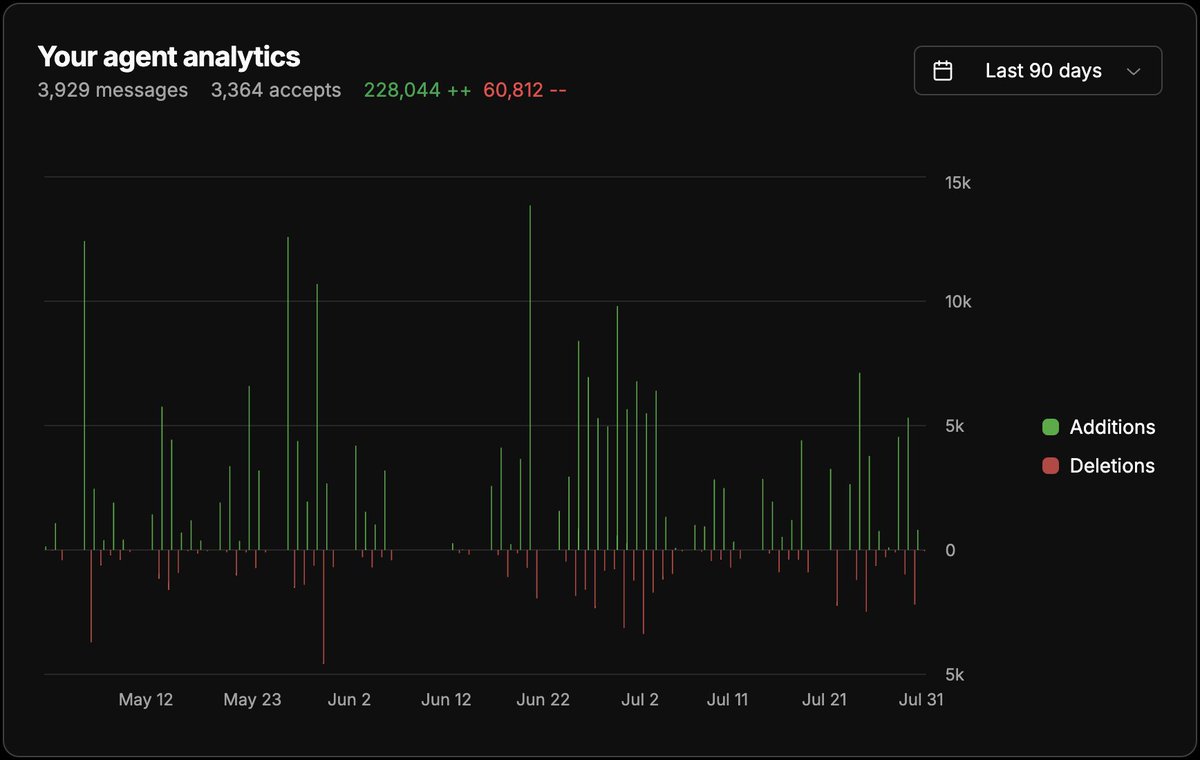Click the Jun 2 x-axis label
The width and height of the screenshot is (1200, 760).
click(349, 700)
